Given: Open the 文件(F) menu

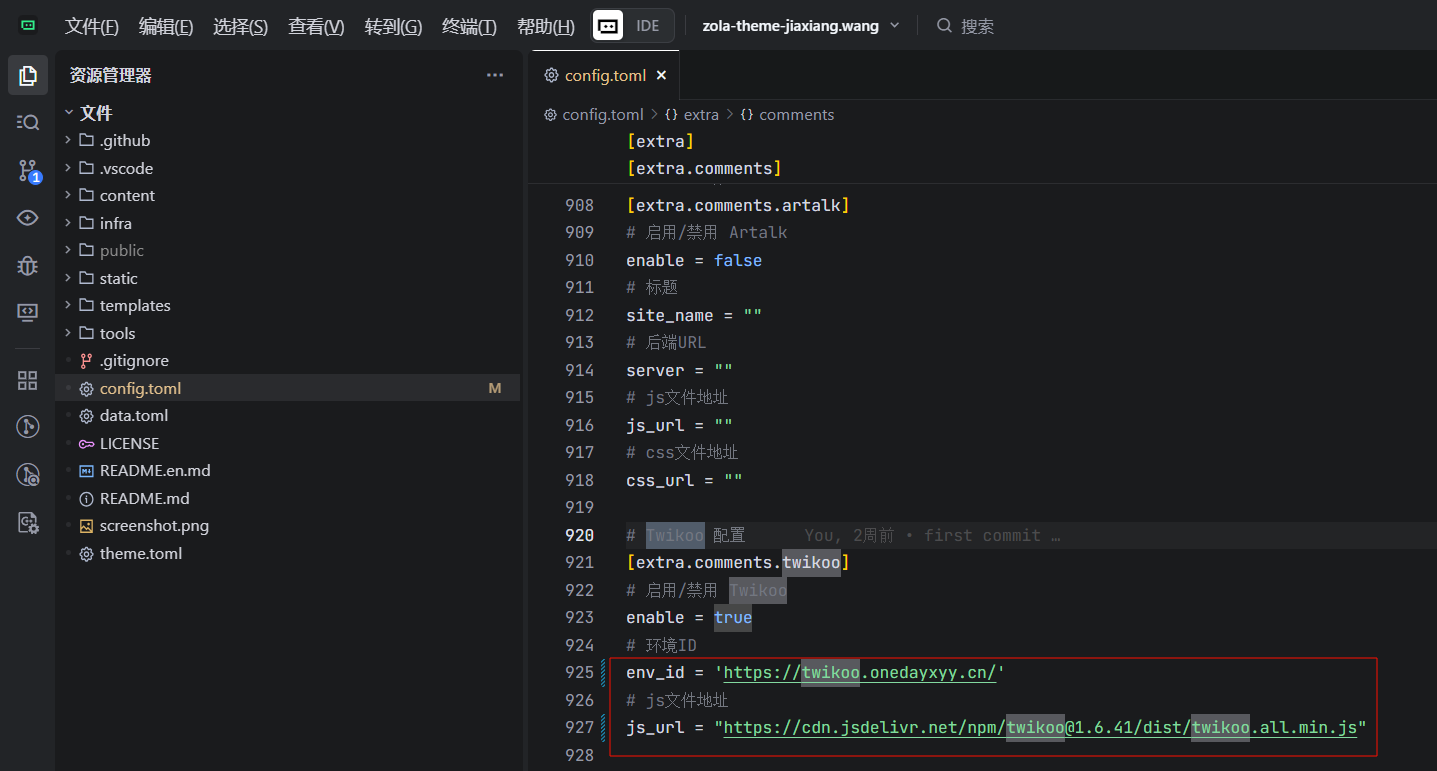Looking at the screenshot, I should pos(92,27).
